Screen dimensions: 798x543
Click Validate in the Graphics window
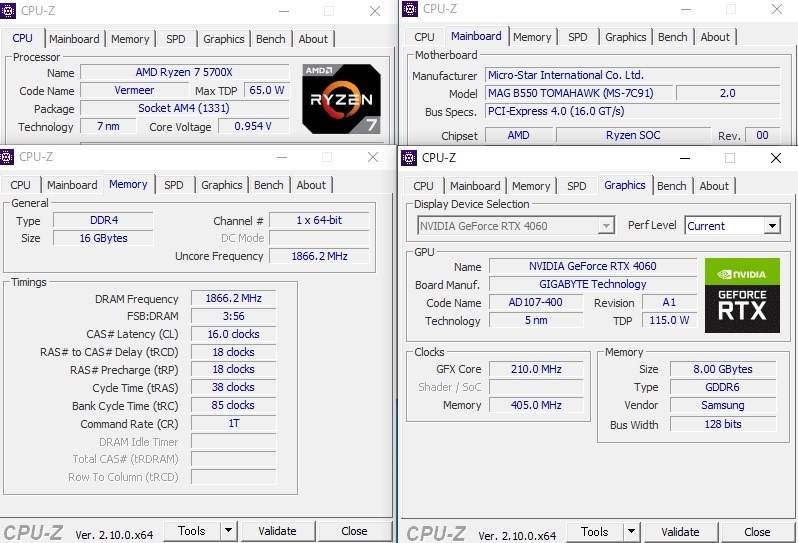pos(680,532)
